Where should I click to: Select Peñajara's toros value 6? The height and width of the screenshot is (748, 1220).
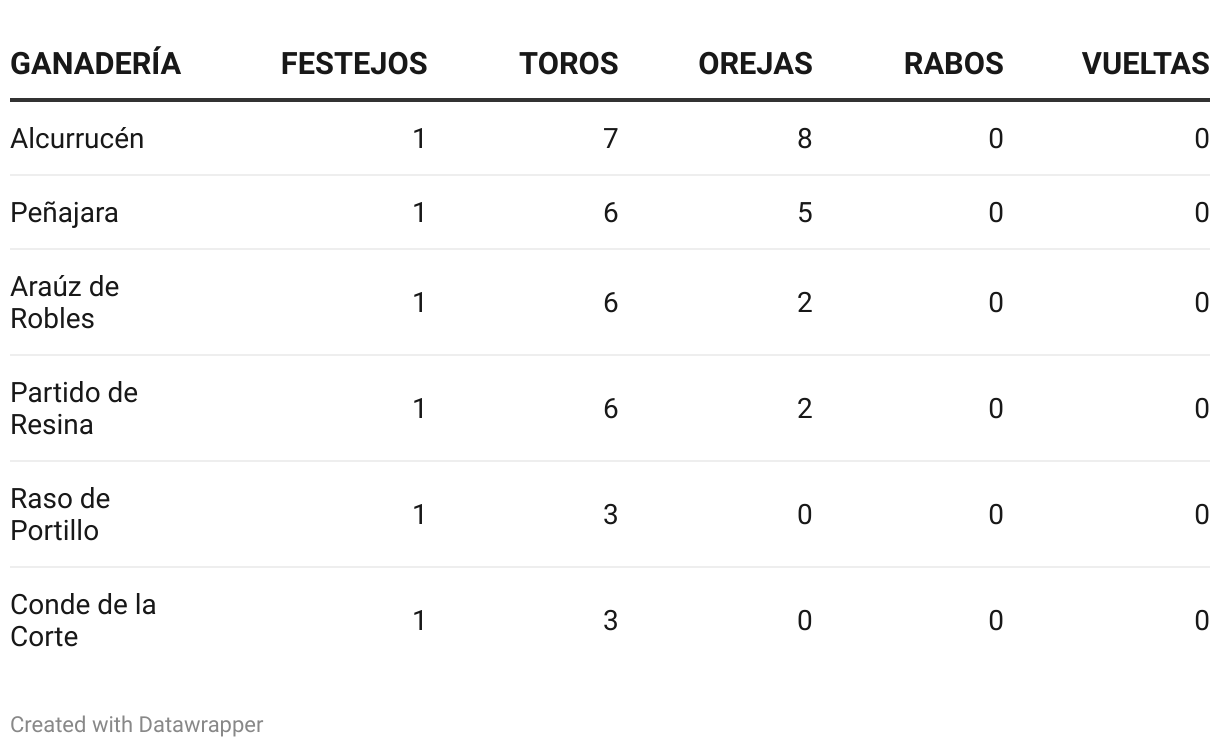point(610,212)
